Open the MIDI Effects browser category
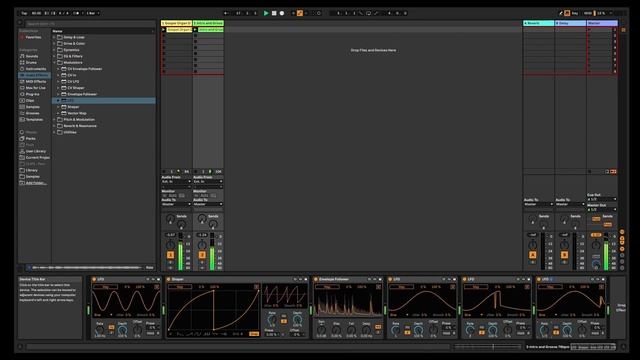This screenshot has height=360, width=640. (x=36, y=81)
